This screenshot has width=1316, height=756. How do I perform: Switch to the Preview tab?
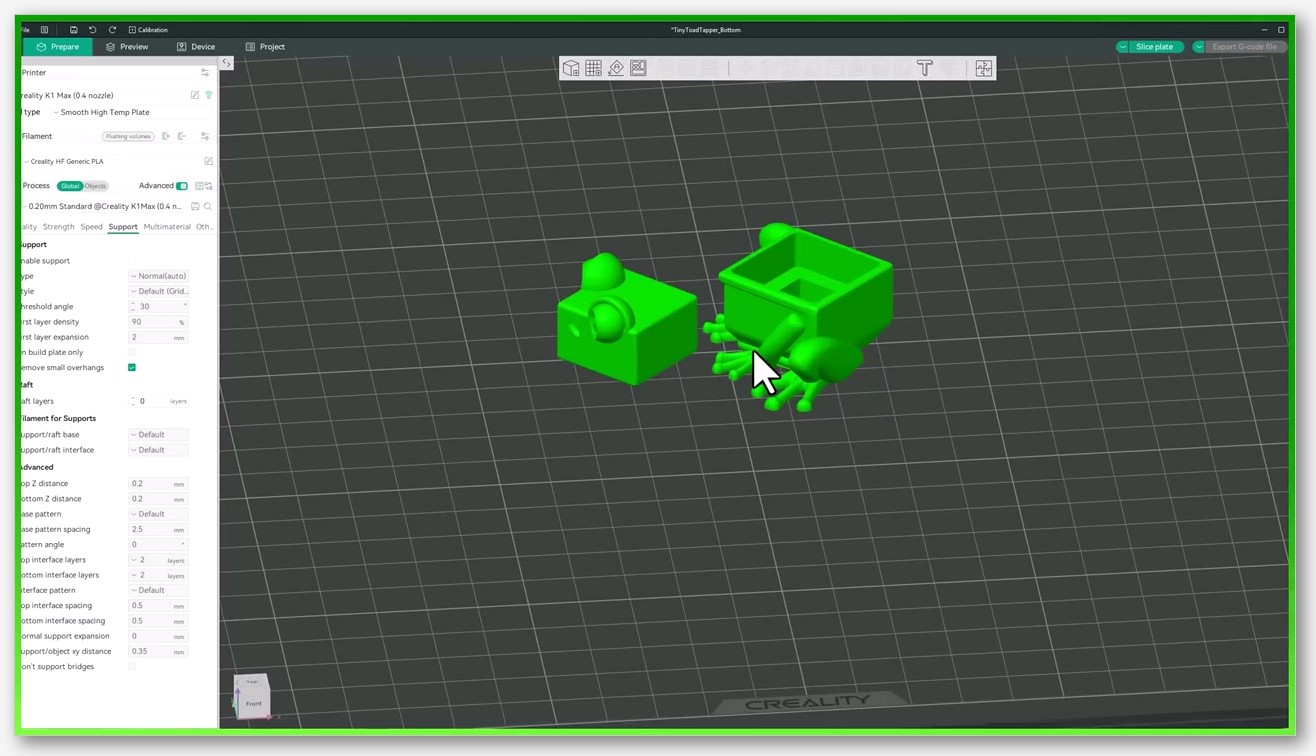click(127, 47)
